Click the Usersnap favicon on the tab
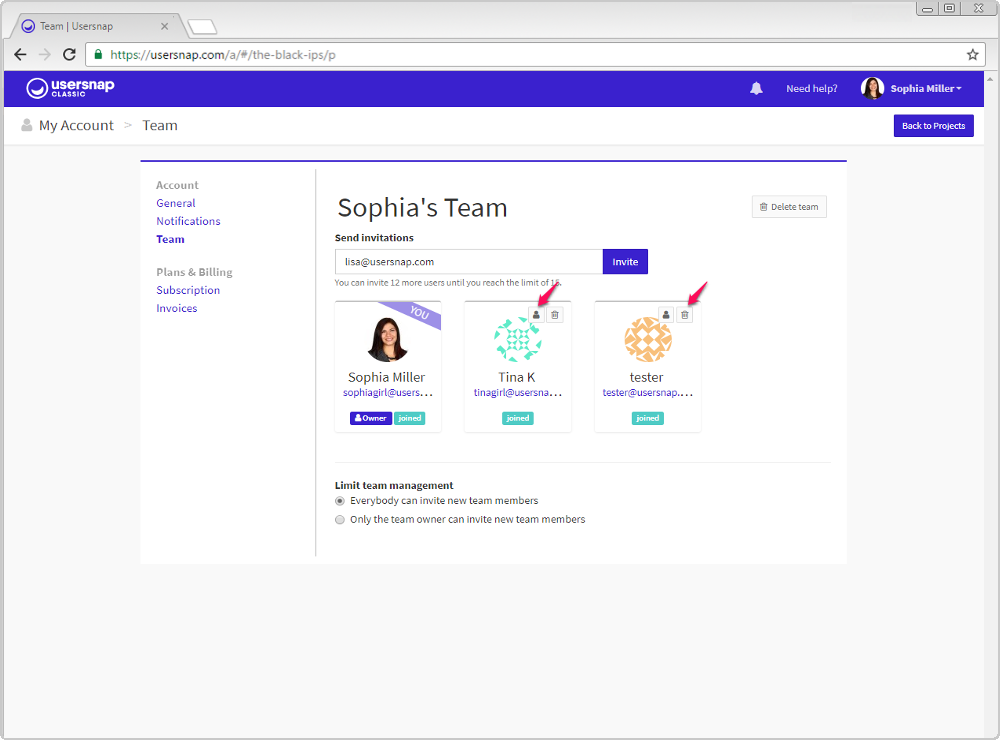1000x740 pixels. [x=28, y=26]
